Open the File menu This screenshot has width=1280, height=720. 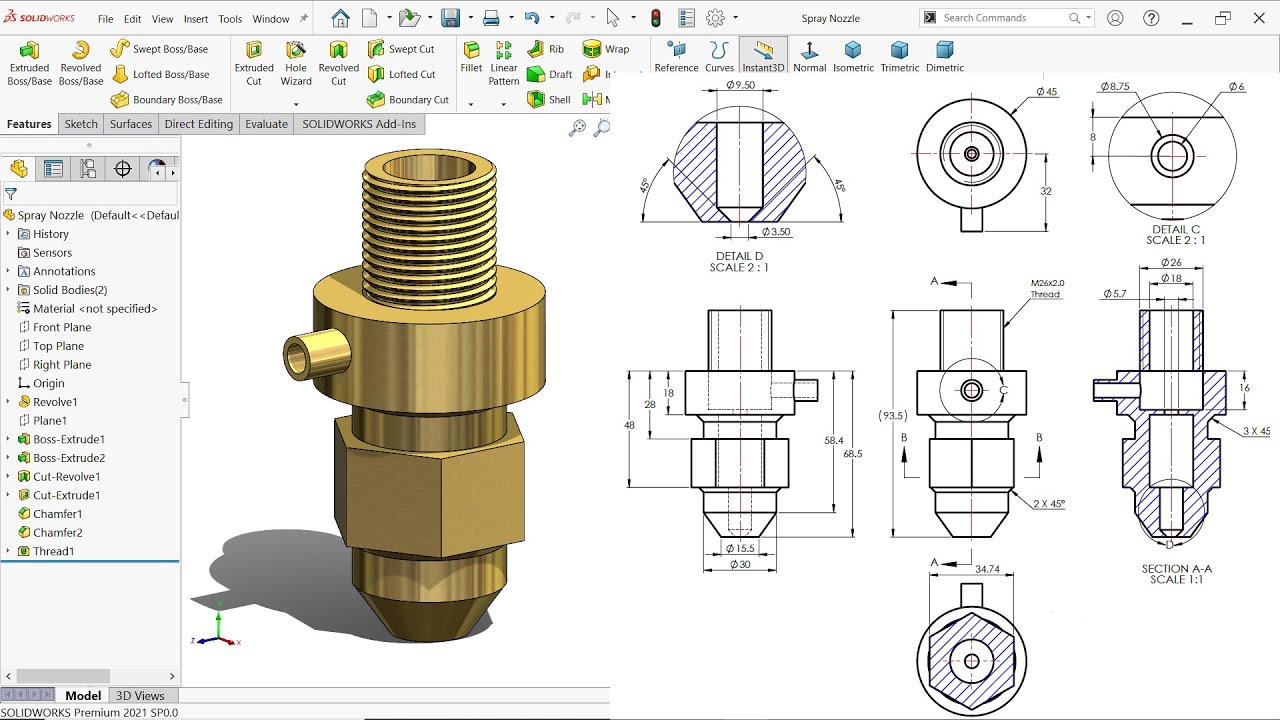point(105,19)
